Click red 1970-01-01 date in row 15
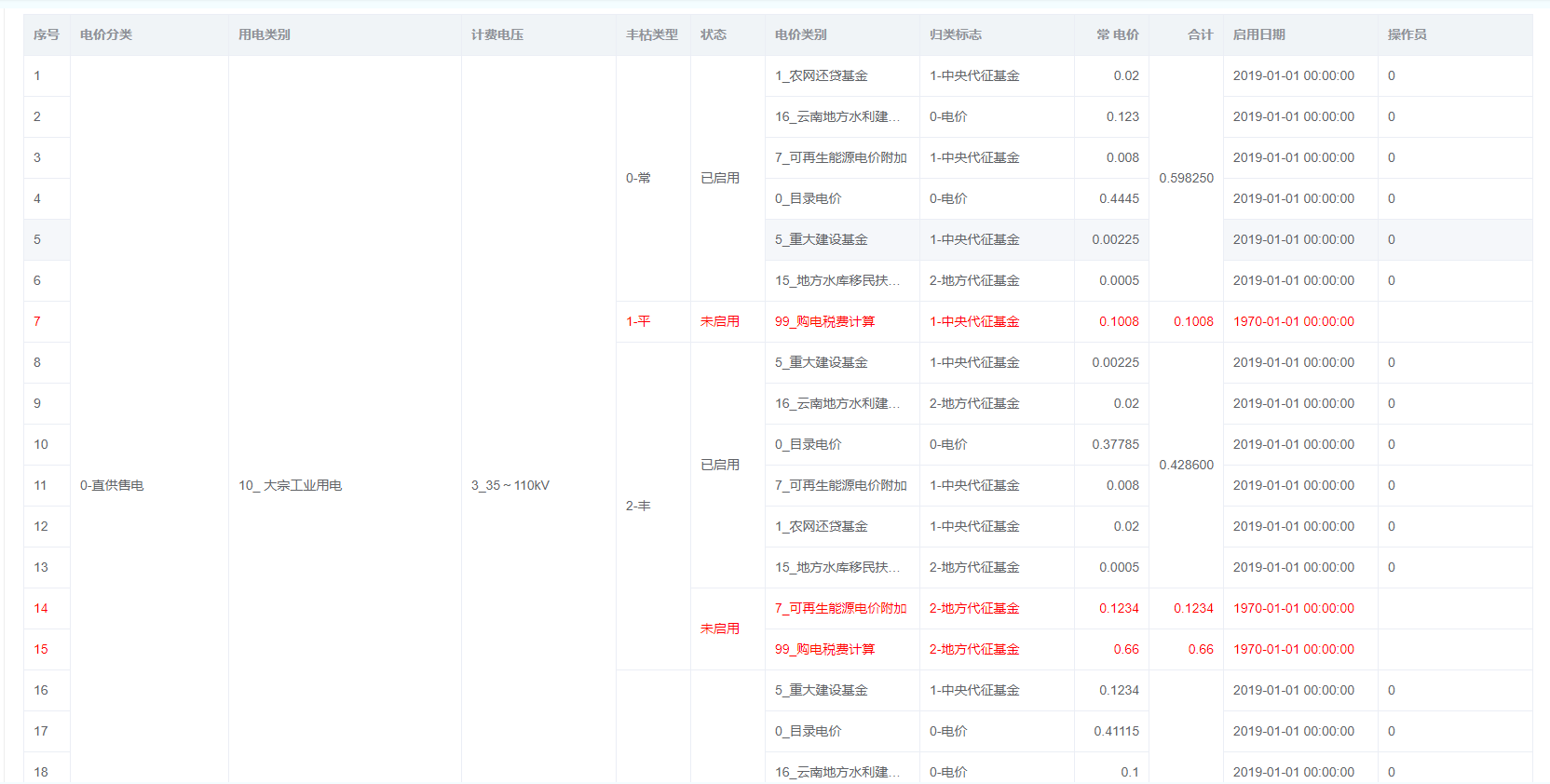1550x784 pixels. 1294,649
